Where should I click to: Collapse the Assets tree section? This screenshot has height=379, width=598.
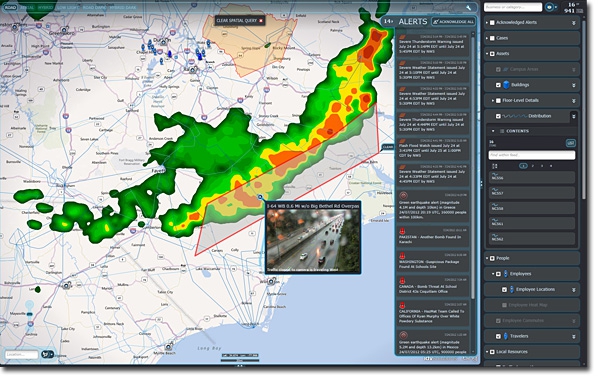click(487, 54)
